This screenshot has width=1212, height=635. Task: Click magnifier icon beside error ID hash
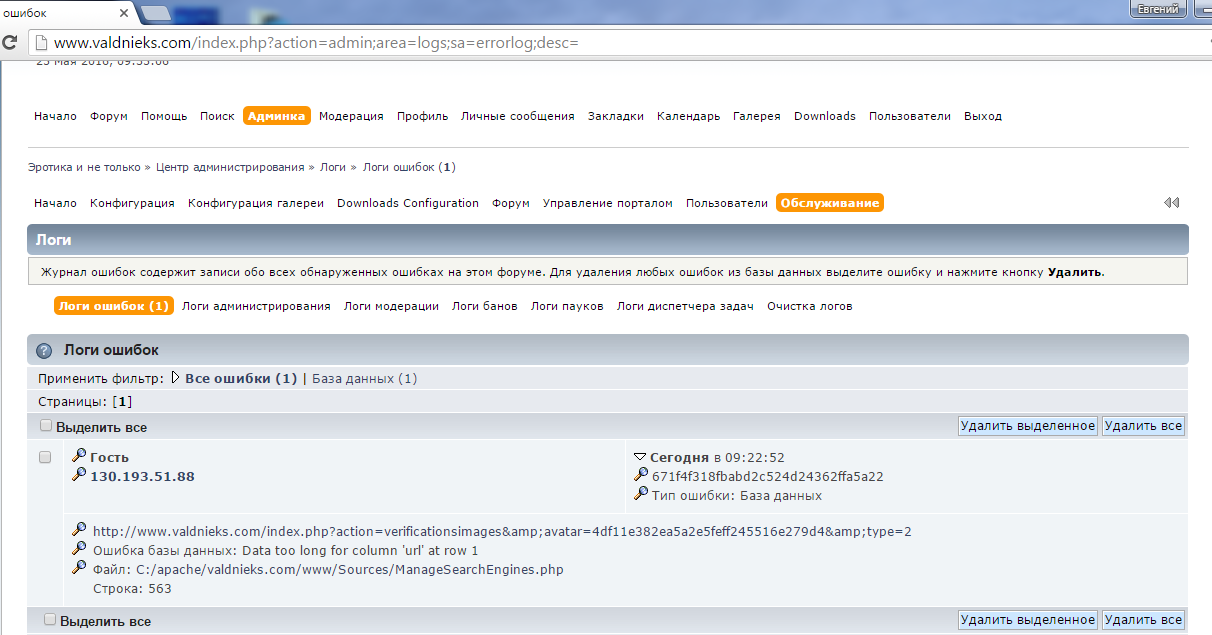(x=641, y=476)
